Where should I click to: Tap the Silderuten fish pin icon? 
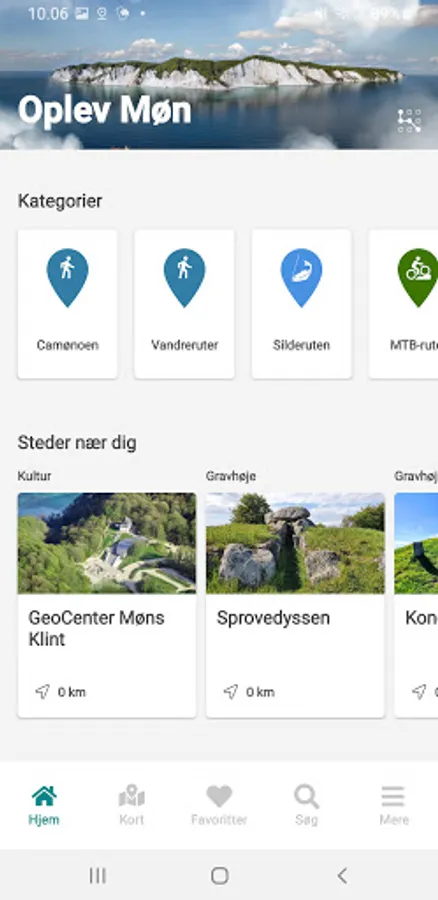point(301,278)
